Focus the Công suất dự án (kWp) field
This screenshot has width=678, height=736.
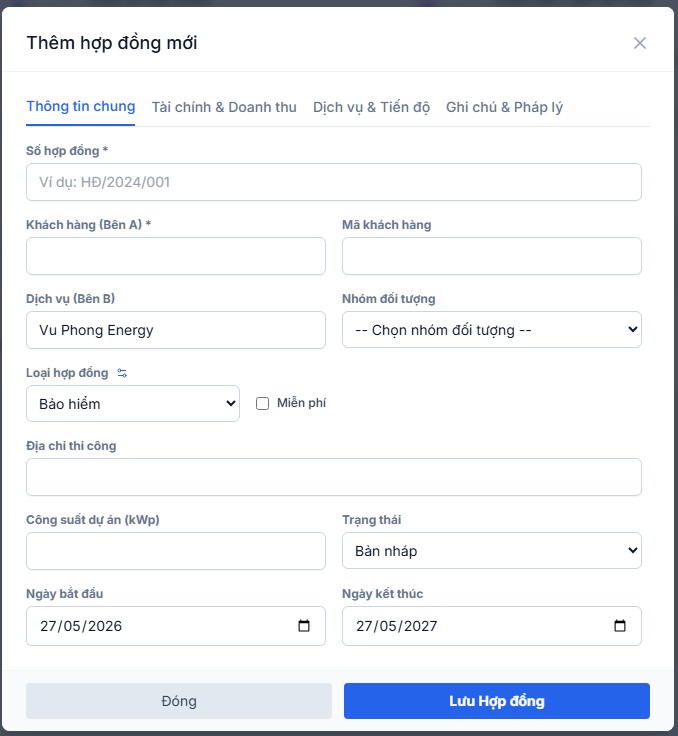click(x=176, y=551)
